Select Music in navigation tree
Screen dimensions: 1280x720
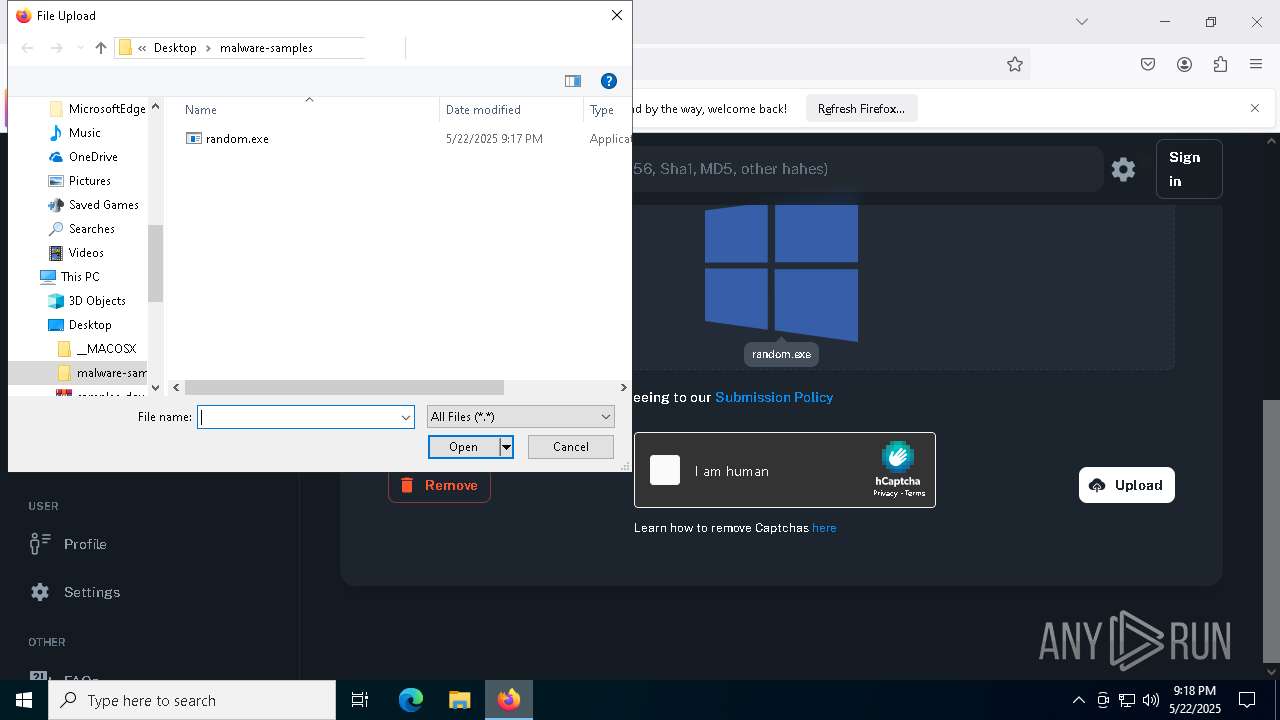[x=84, y=133]
